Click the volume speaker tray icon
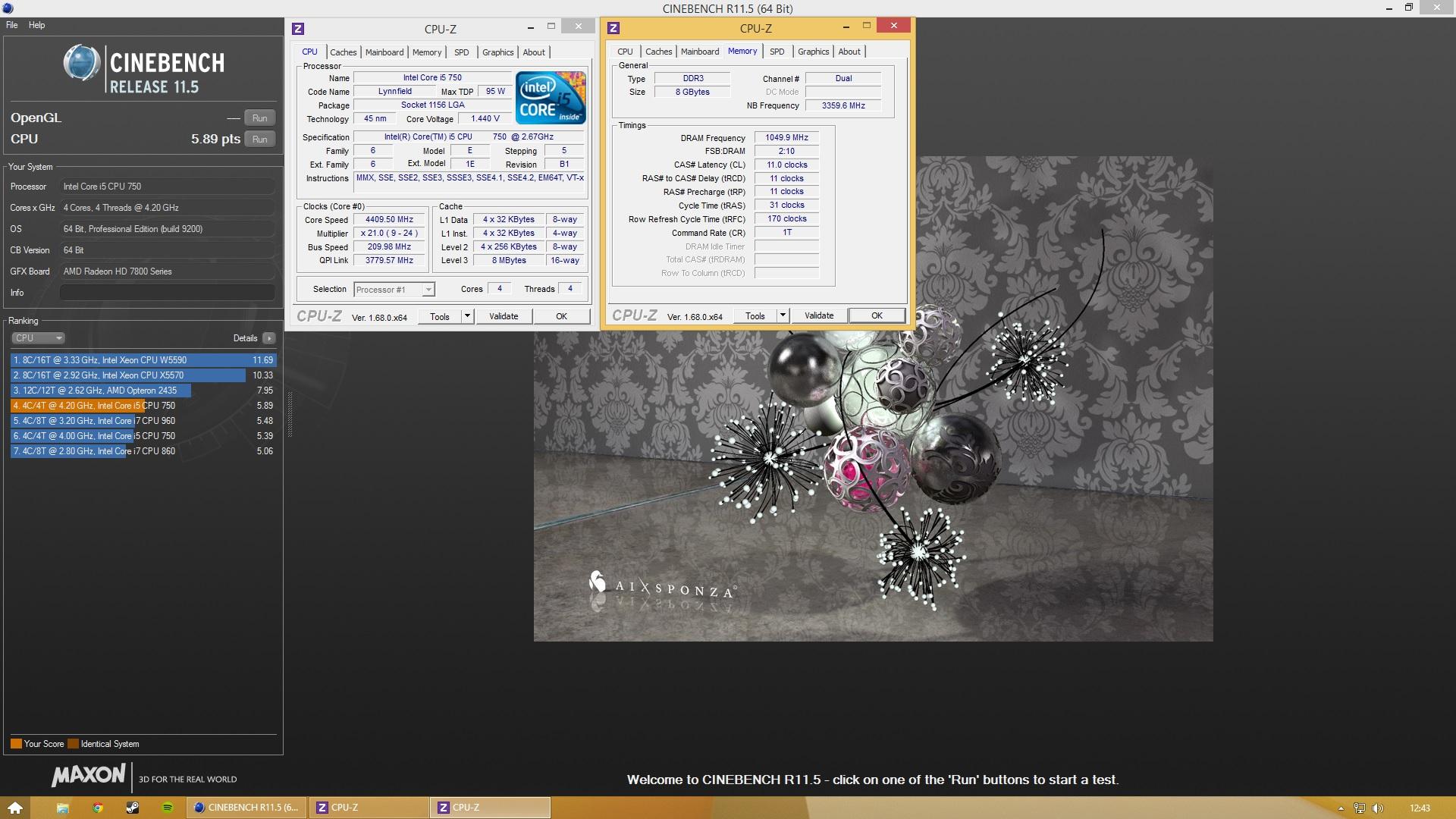1456x819 pixels. pos(1378,808)
